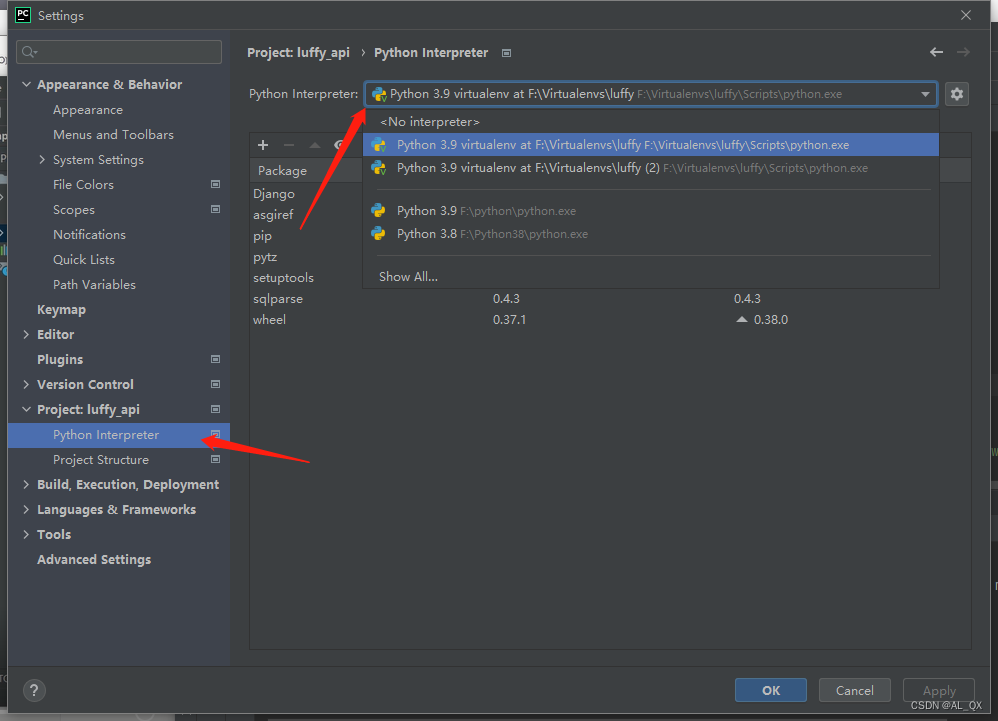Expand Build, Execution, Deployment section
998x721 pixels.
point(26,484)
